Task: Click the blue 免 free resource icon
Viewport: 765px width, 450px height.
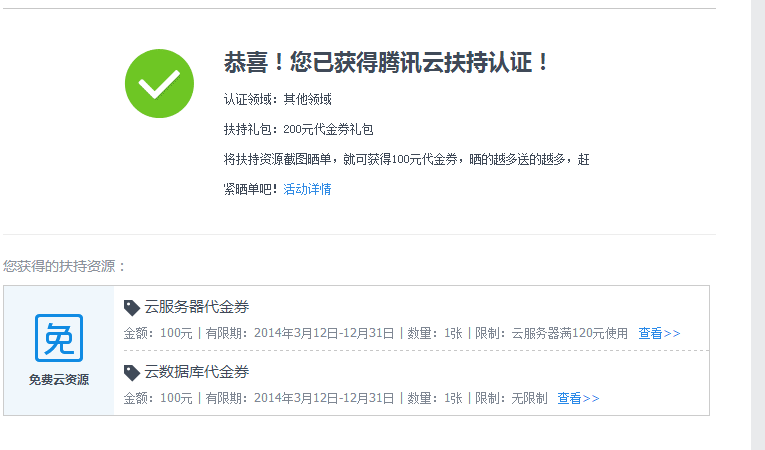Action: 59,338
